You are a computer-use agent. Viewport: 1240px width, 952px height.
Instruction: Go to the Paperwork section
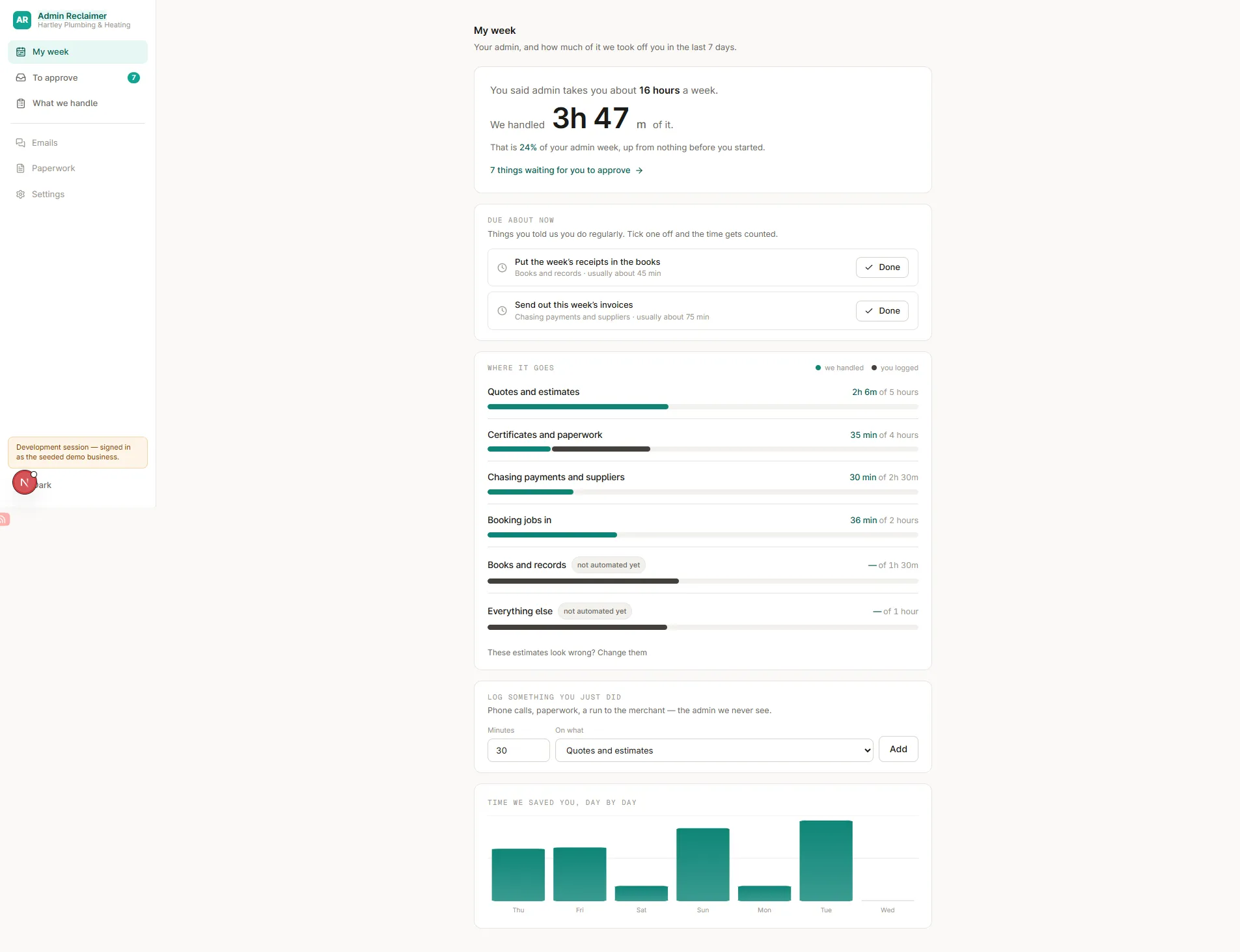[x=77, y=169]
